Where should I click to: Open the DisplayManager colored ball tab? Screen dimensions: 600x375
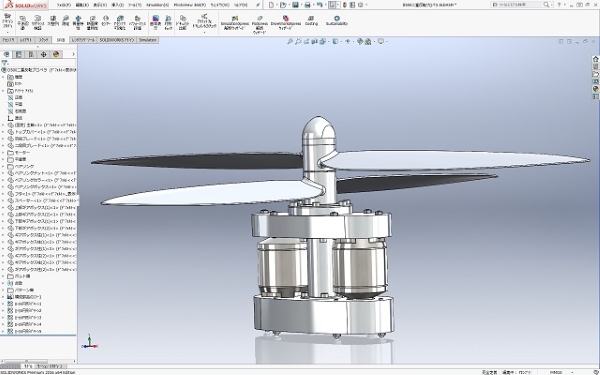click(x=56, y=54)
